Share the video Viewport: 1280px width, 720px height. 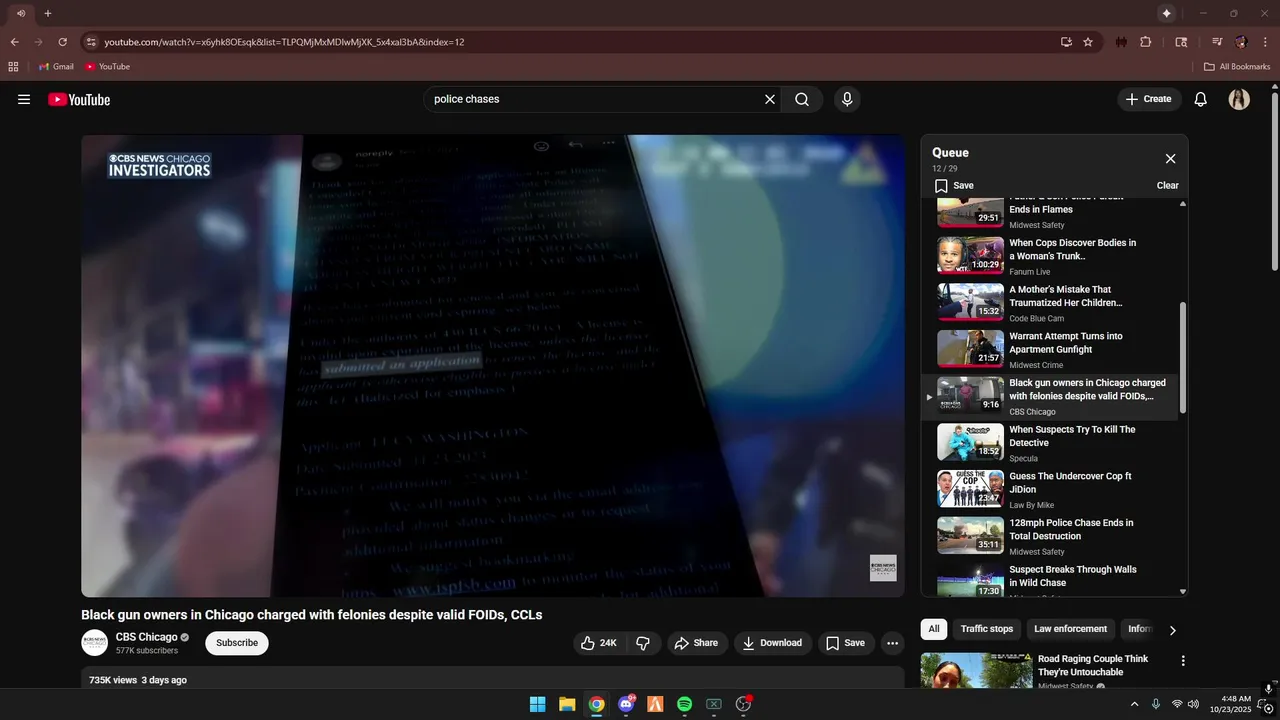696,643
